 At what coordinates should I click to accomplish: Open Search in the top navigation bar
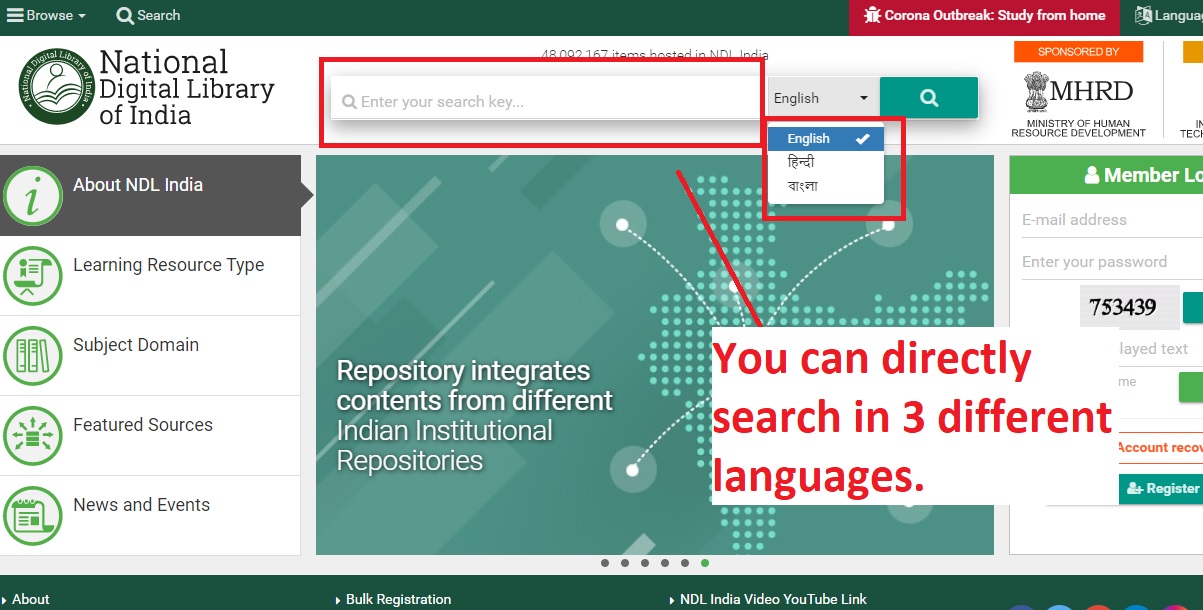[x=148, y=15]
